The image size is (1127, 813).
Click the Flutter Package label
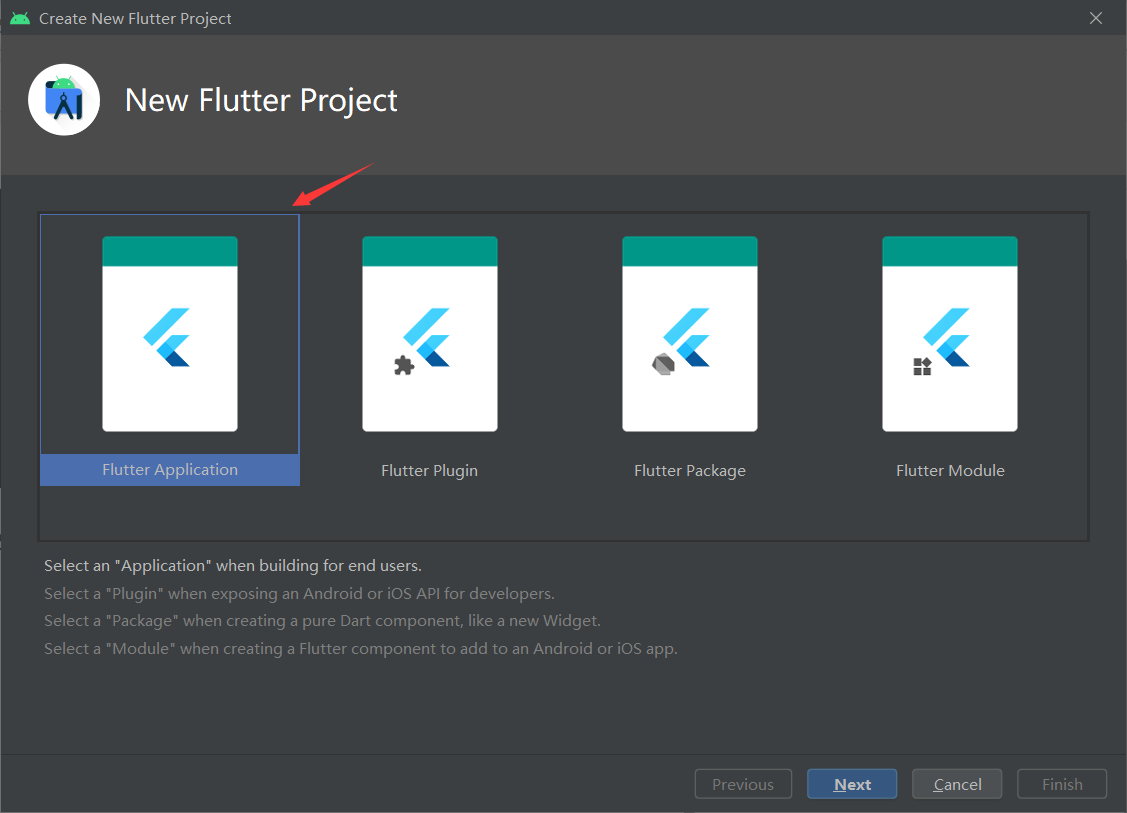click(690, 471)
